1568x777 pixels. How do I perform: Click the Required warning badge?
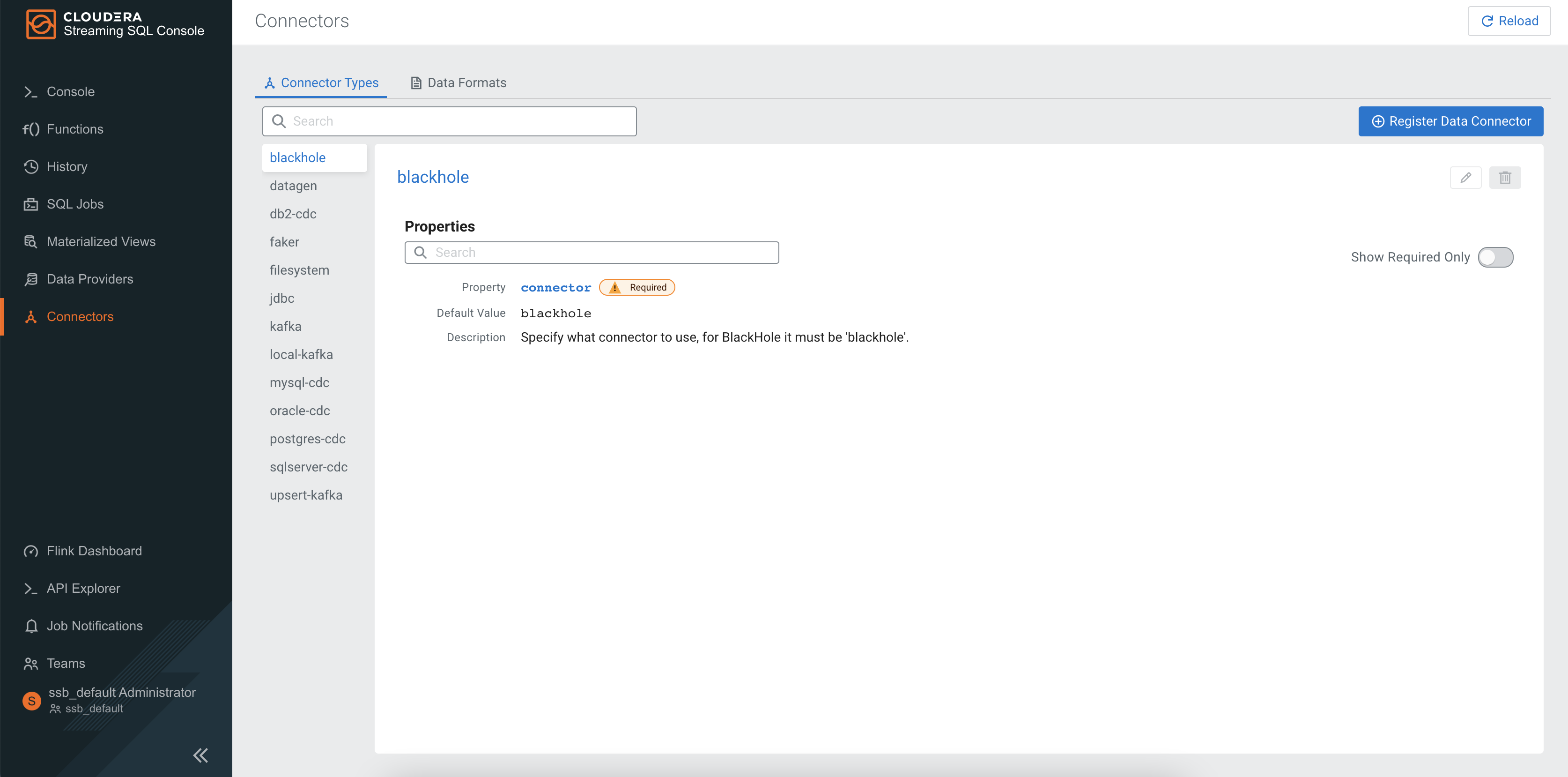tap(636, 287)
